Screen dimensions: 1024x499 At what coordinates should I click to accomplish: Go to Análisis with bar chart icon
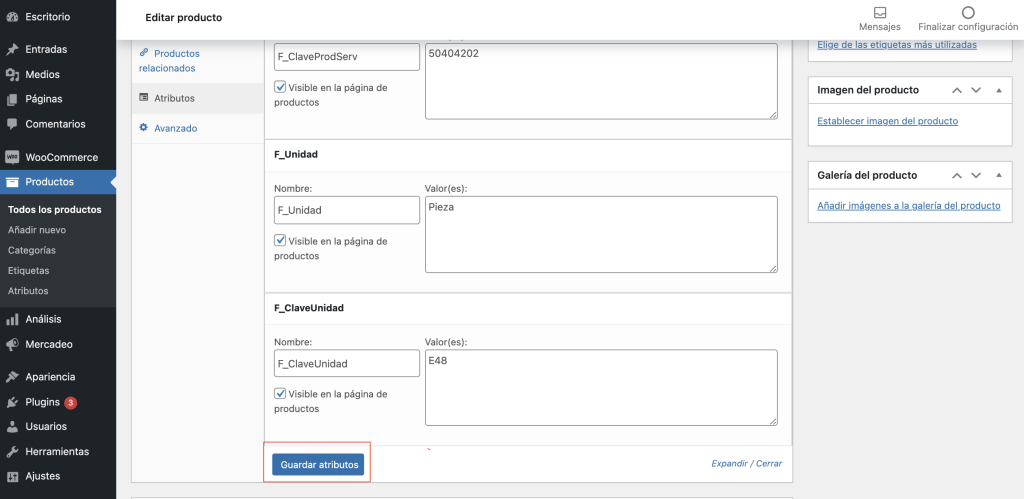click(58, 319)
